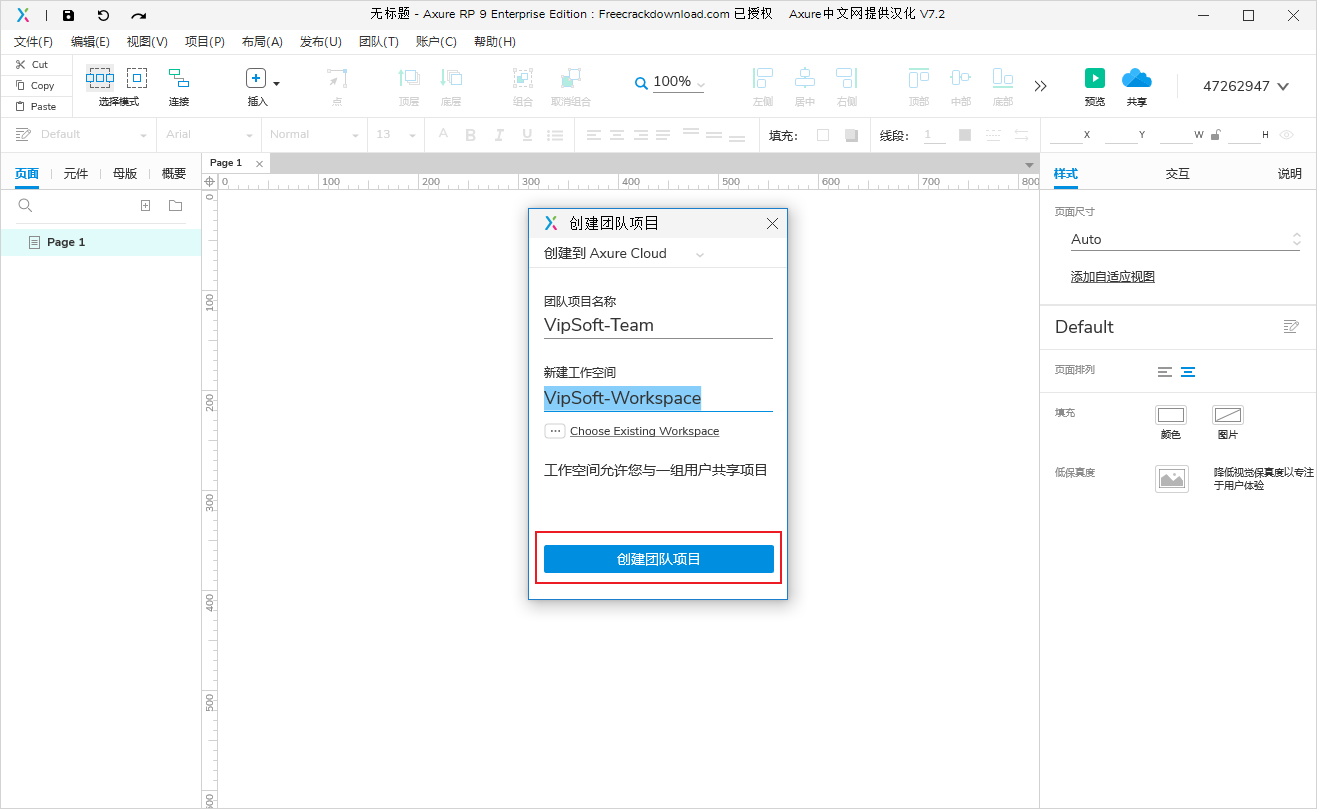Open the 文件(F) menu
This screenshot has width=1317, height=809.
[33, 42]
